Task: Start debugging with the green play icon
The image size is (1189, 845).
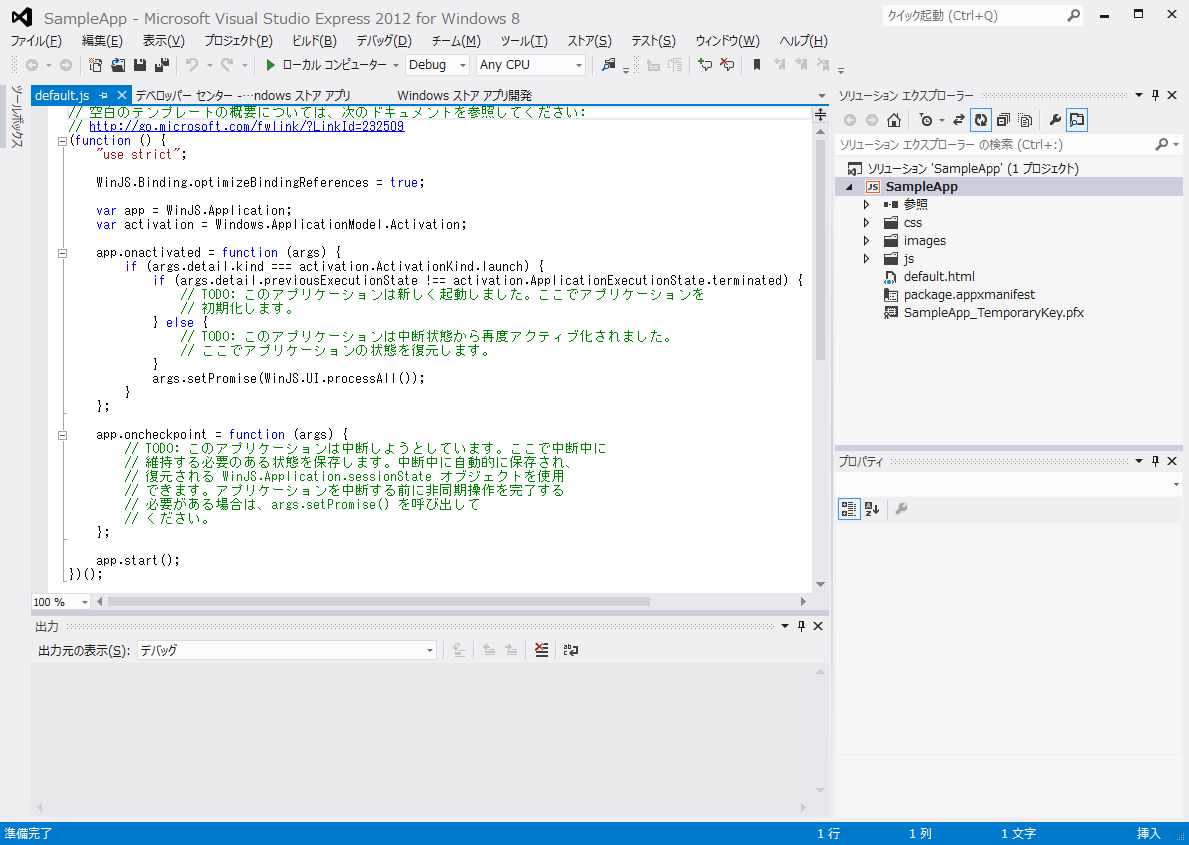Action: (270, 65)
